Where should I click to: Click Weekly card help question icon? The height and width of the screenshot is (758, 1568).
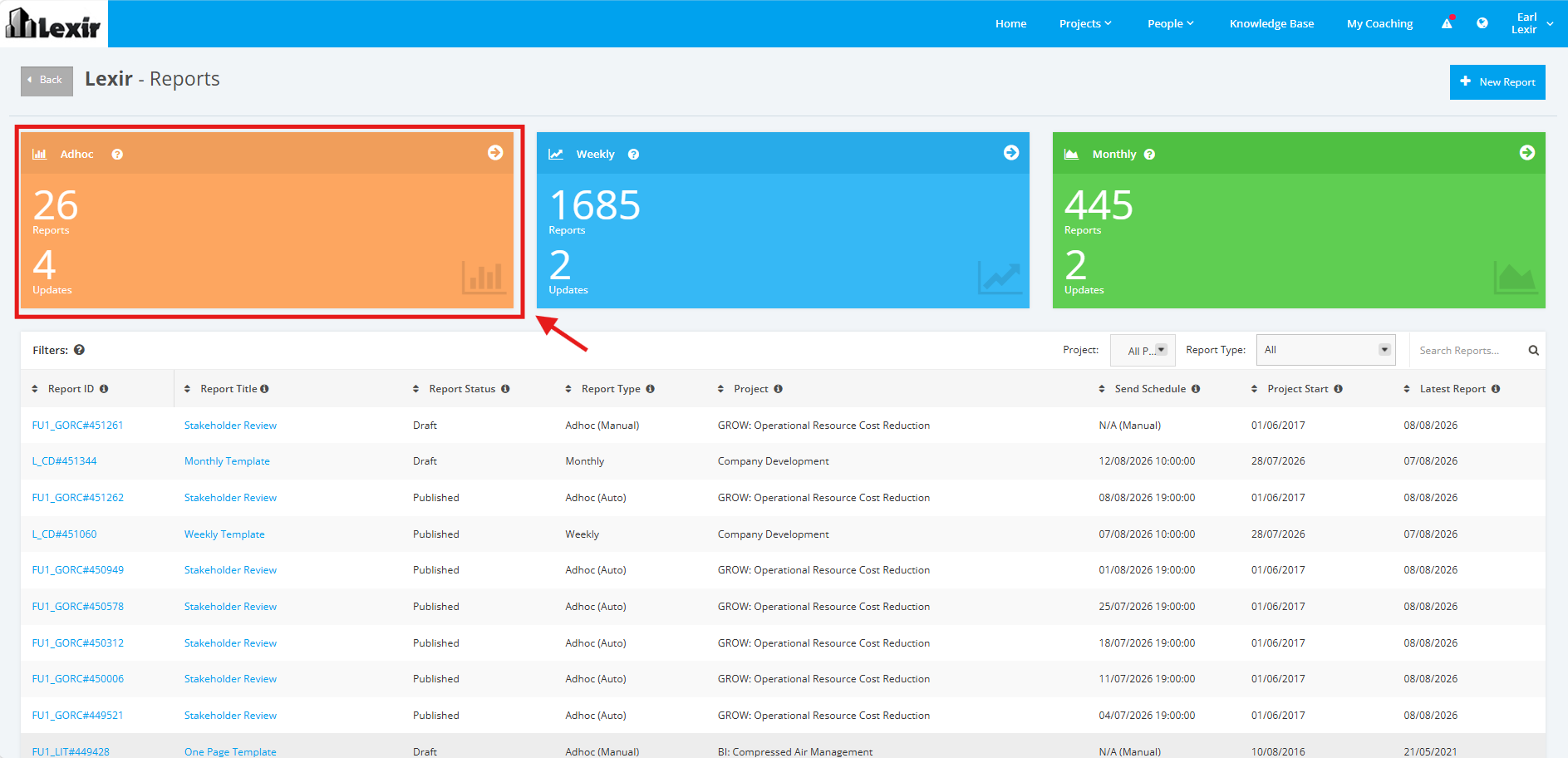(633, 155)
